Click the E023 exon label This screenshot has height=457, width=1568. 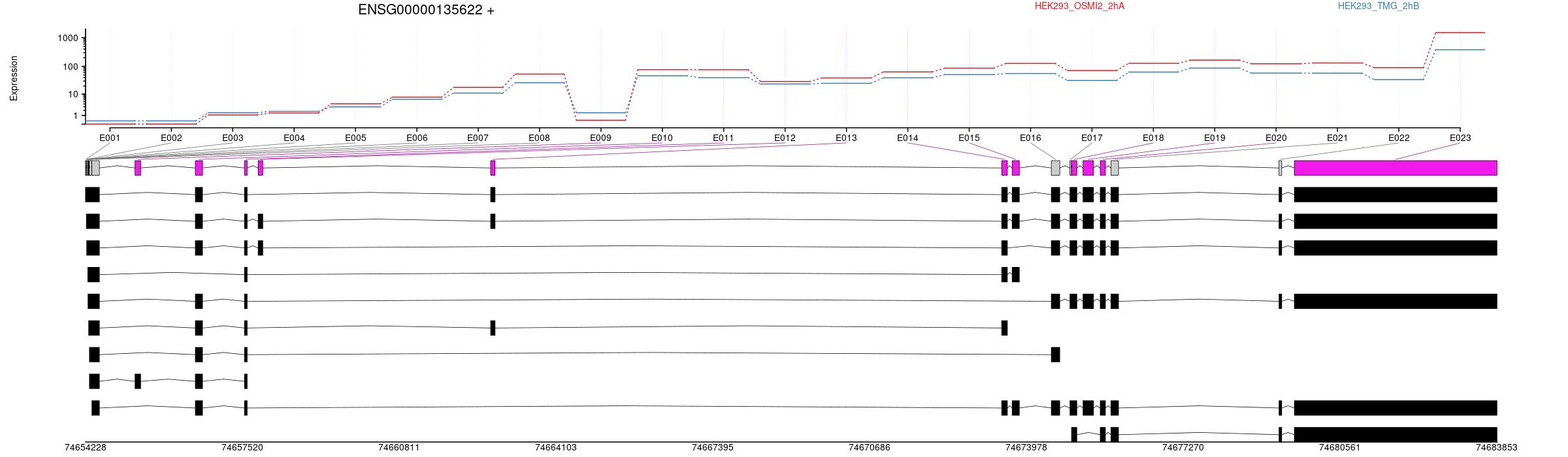(1460, 138)
